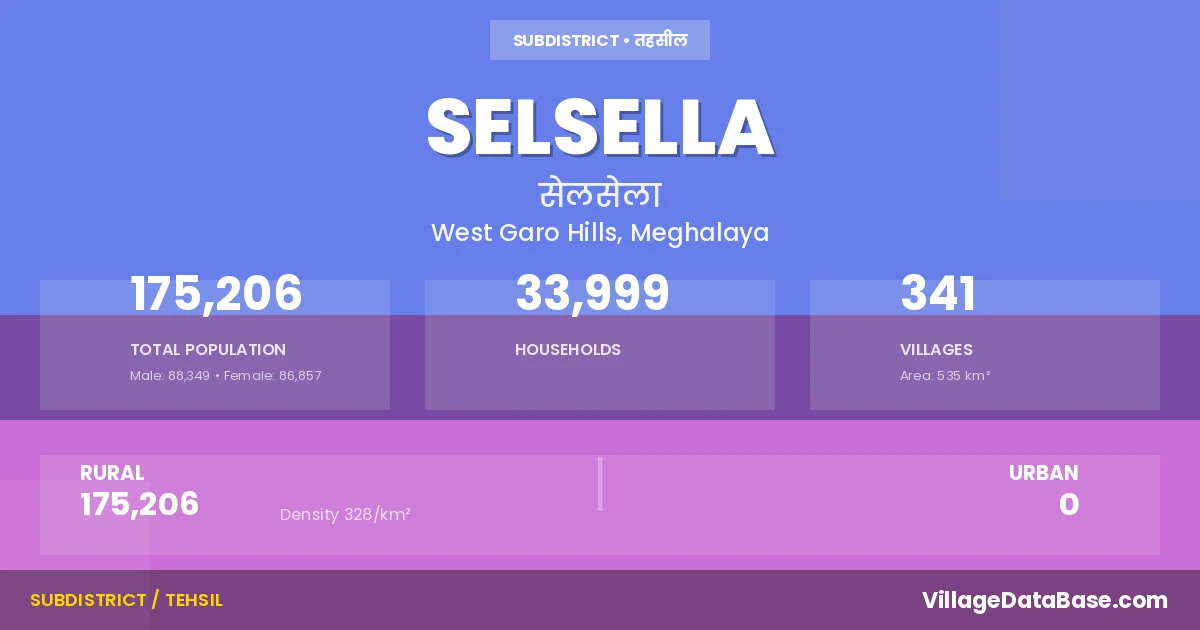Open the VillageDataBase.com link

coord(1044,600)
